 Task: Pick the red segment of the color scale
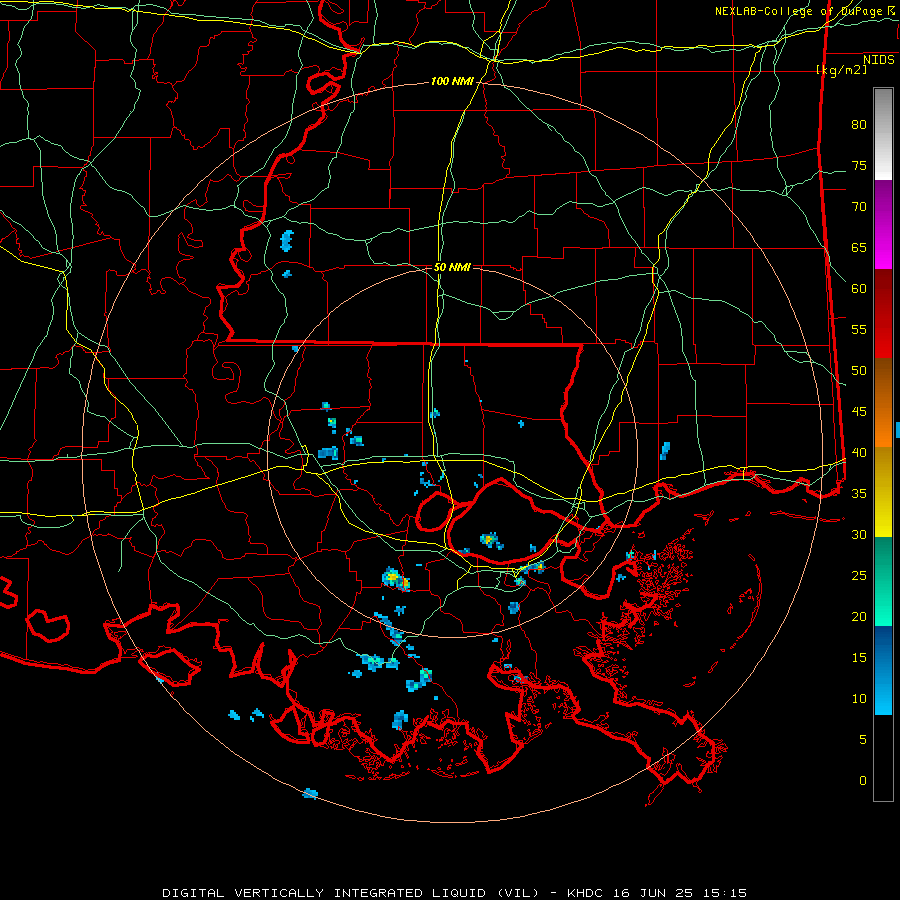coord(883,314)
